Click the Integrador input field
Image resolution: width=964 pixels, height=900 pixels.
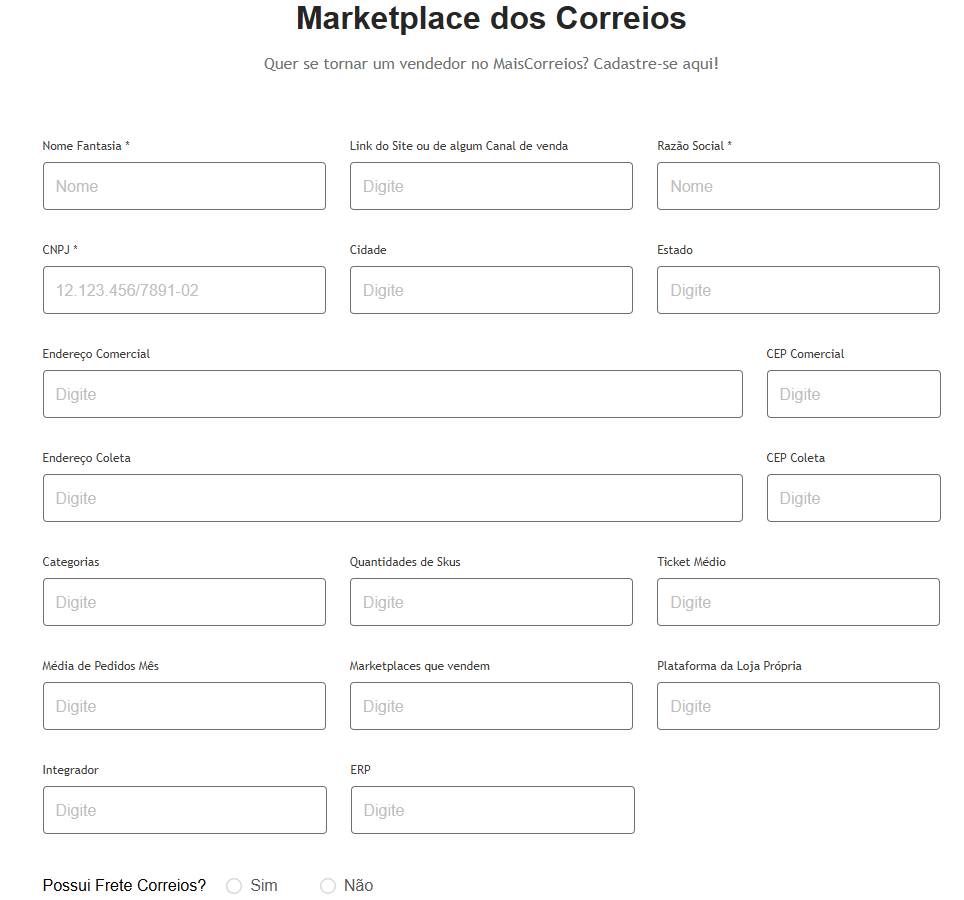click(x=184, y=810)
